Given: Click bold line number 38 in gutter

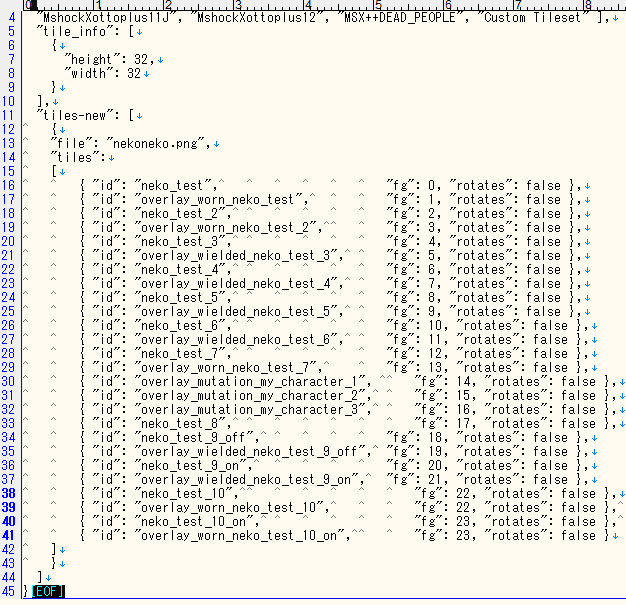Looking at the screenshot, I should coord(9,493).
